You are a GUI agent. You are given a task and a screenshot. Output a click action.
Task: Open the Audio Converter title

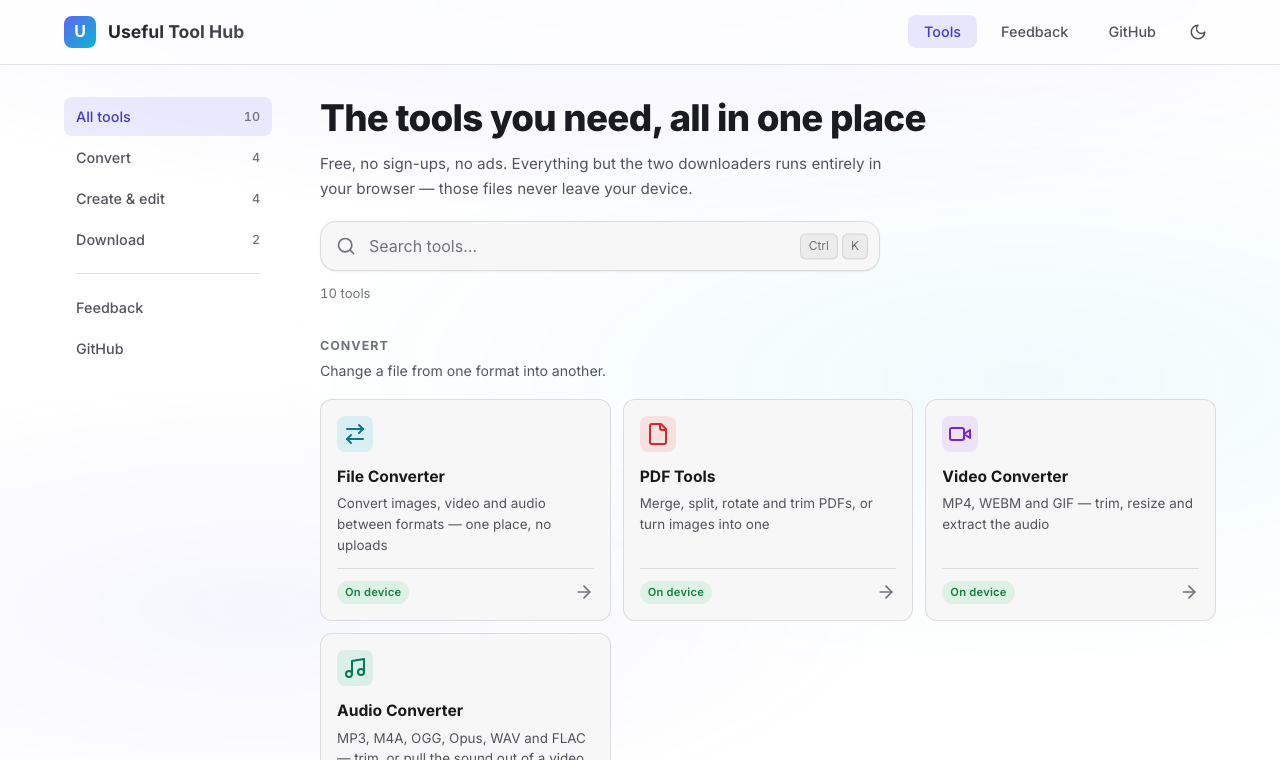(400, 710)
